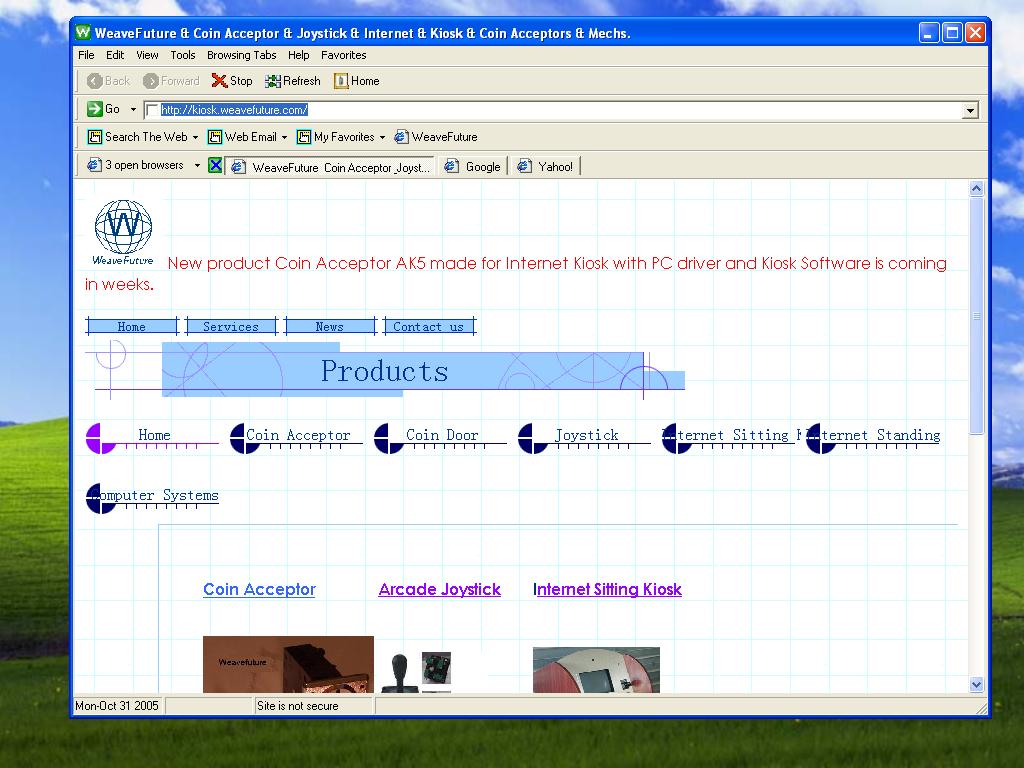The width and height of the screenshot is (1024, 768).
Task: Open the address bar history dropdown
Action: click(970, 110)
